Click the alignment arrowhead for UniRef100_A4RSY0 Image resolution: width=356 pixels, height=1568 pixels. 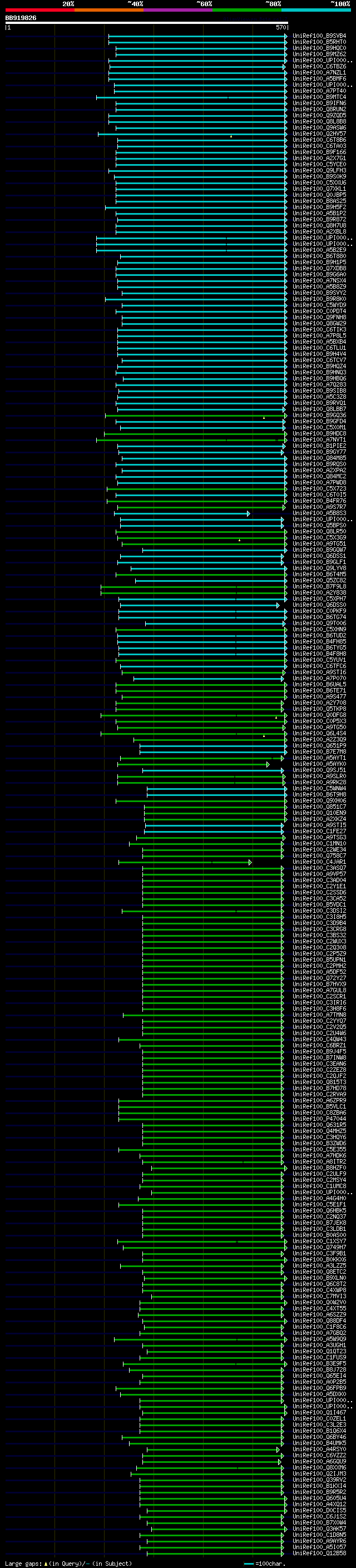[x=278, y=1450]
